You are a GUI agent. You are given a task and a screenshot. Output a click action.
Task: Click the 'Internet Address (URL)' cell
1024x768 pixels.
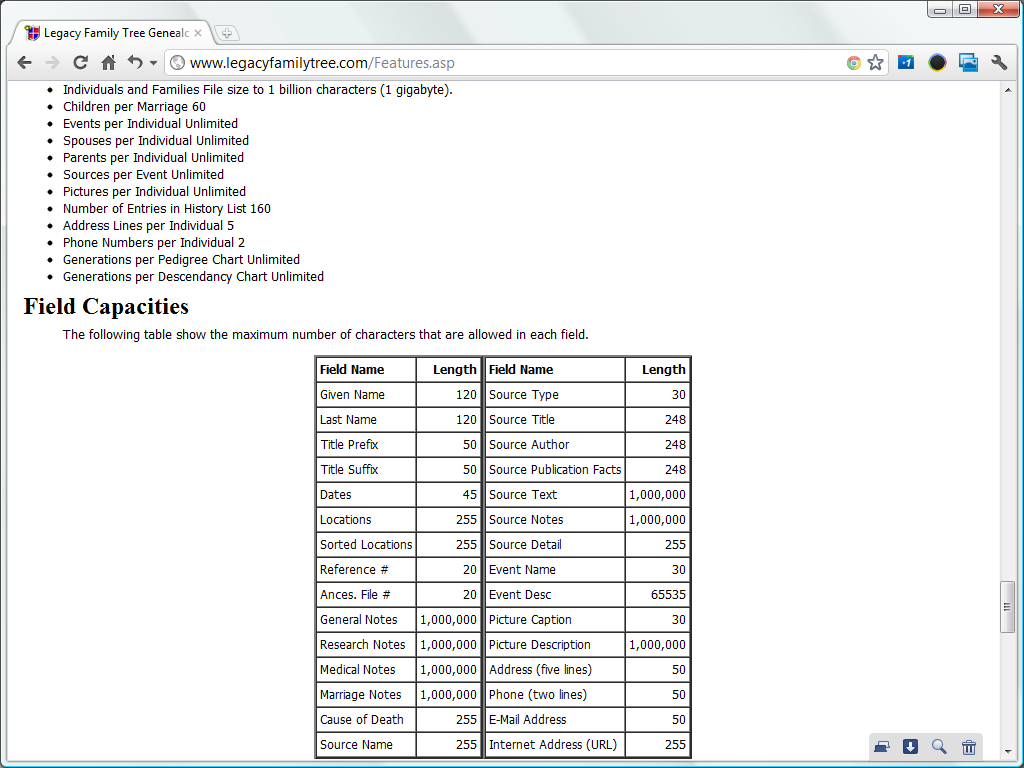(x=555, y=744)
